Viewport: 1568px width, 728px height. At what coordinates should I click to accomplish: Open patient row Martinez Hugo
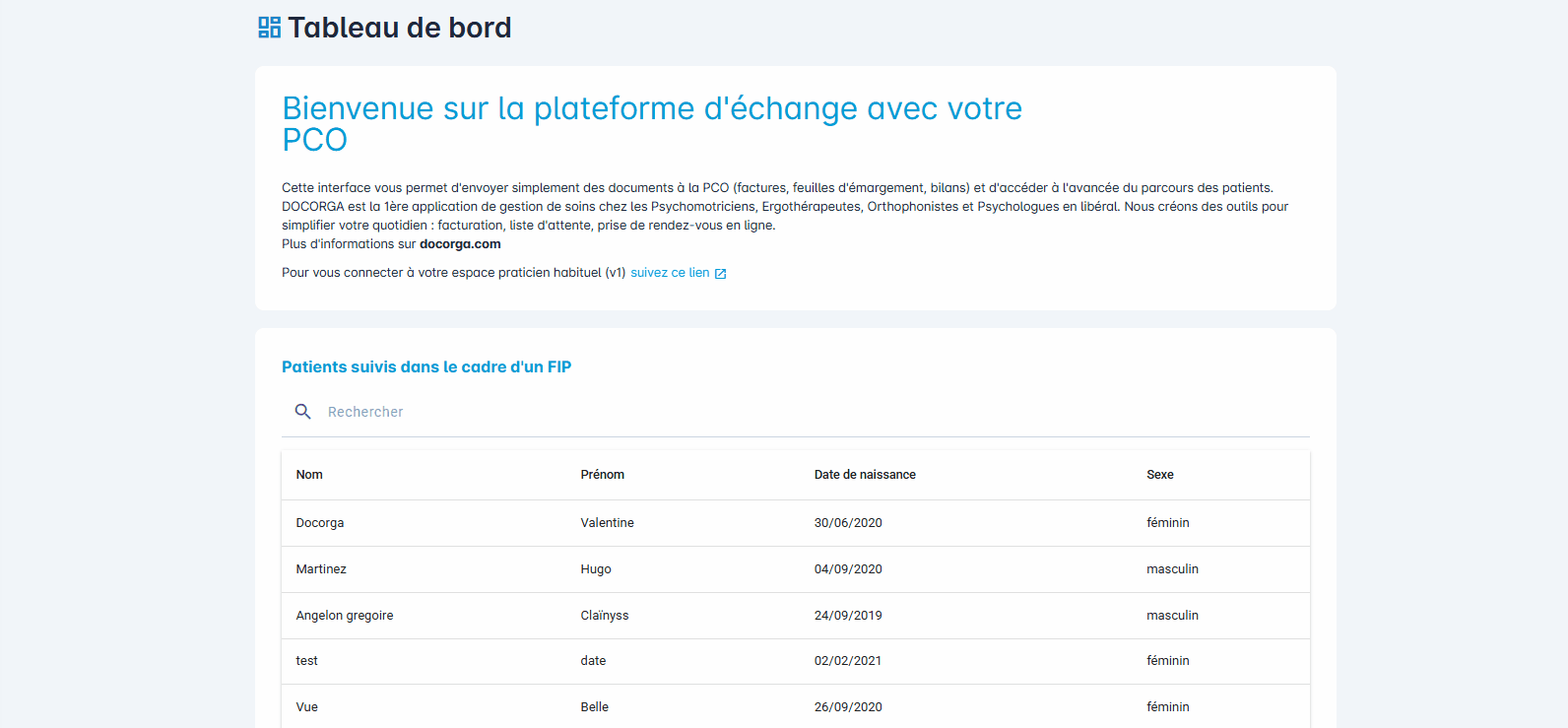(x=796, y=569)
